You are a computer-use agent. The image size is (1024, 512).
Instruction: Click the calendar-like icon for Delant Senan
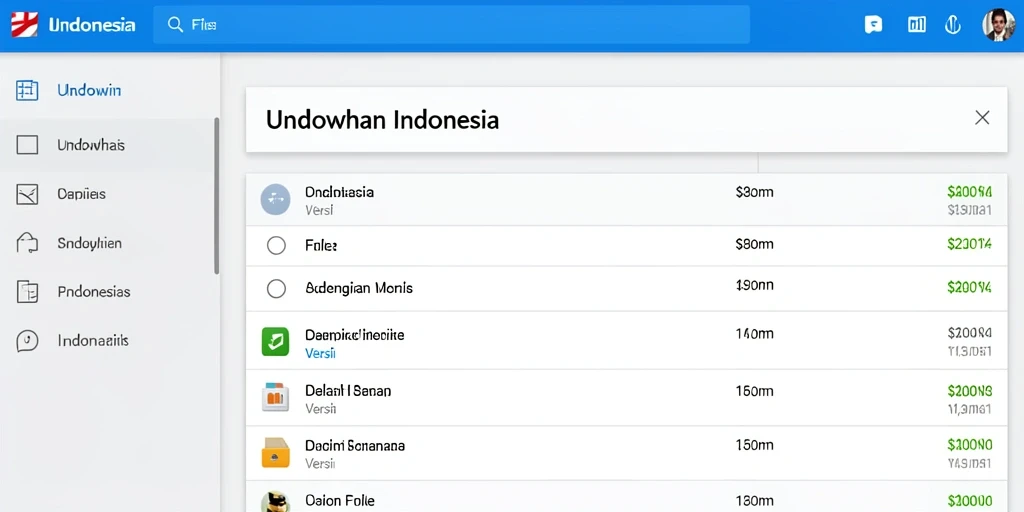(275, 396)
